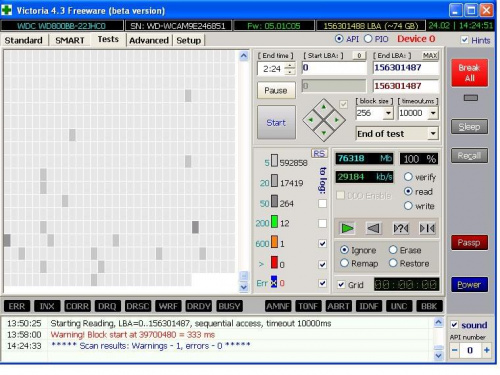Toggle the Hints checkbox
The height and width of the screenshot is (375, 500).
464,40
